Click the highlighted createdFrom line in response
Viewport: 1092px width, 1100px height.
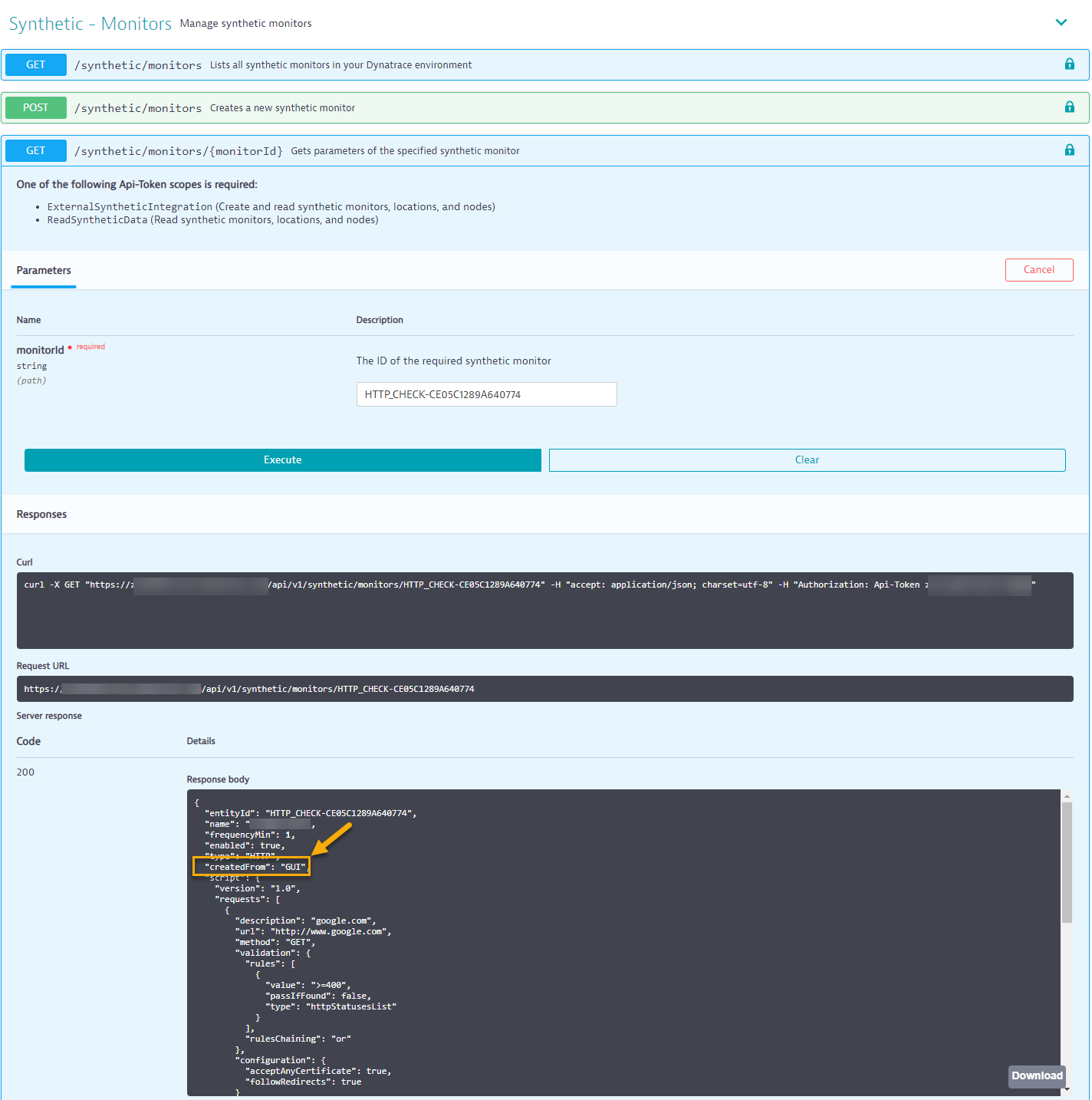[x=254, y=867]
